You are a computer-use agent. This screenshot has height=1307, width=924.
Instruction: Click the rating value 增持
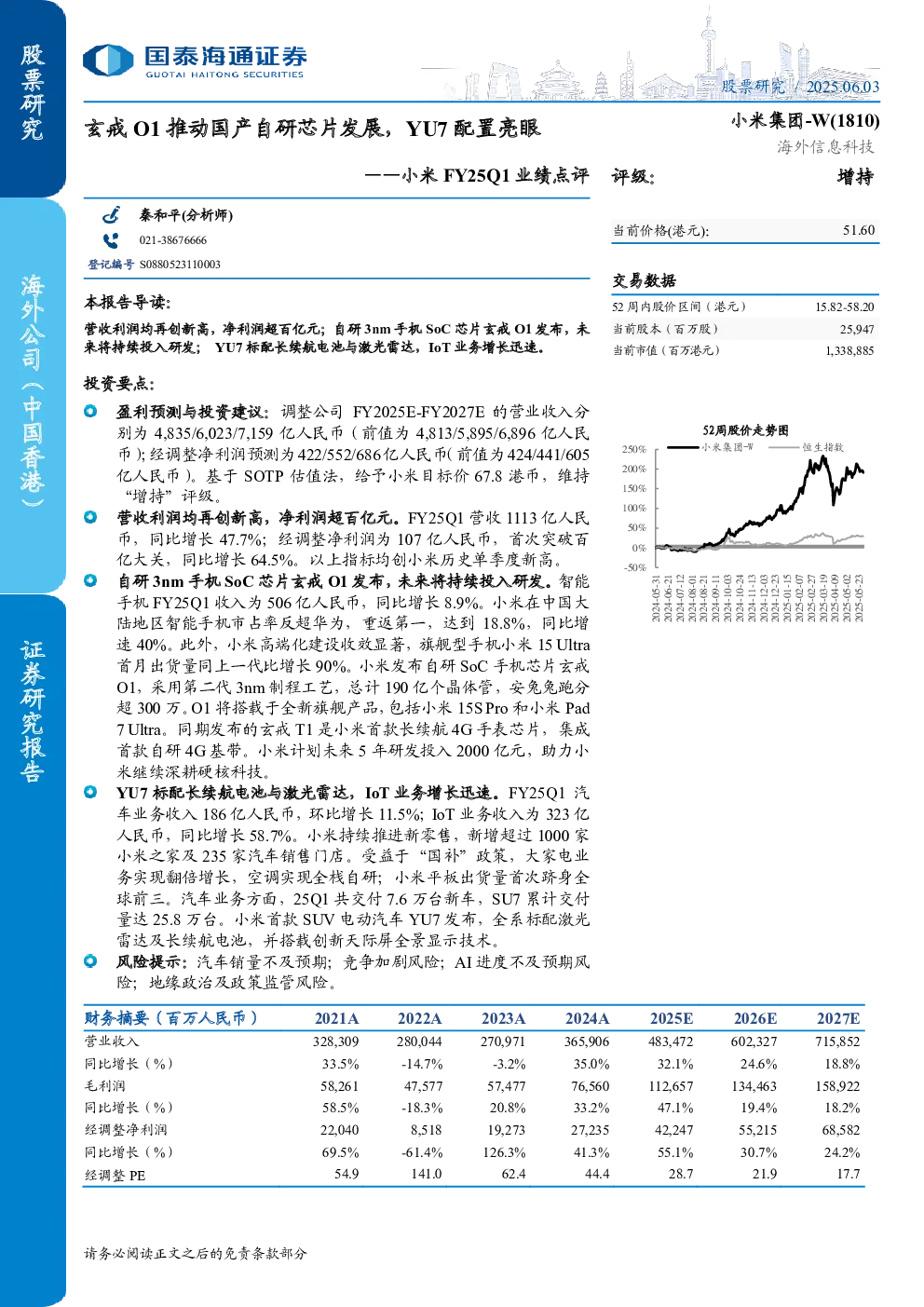855,177
